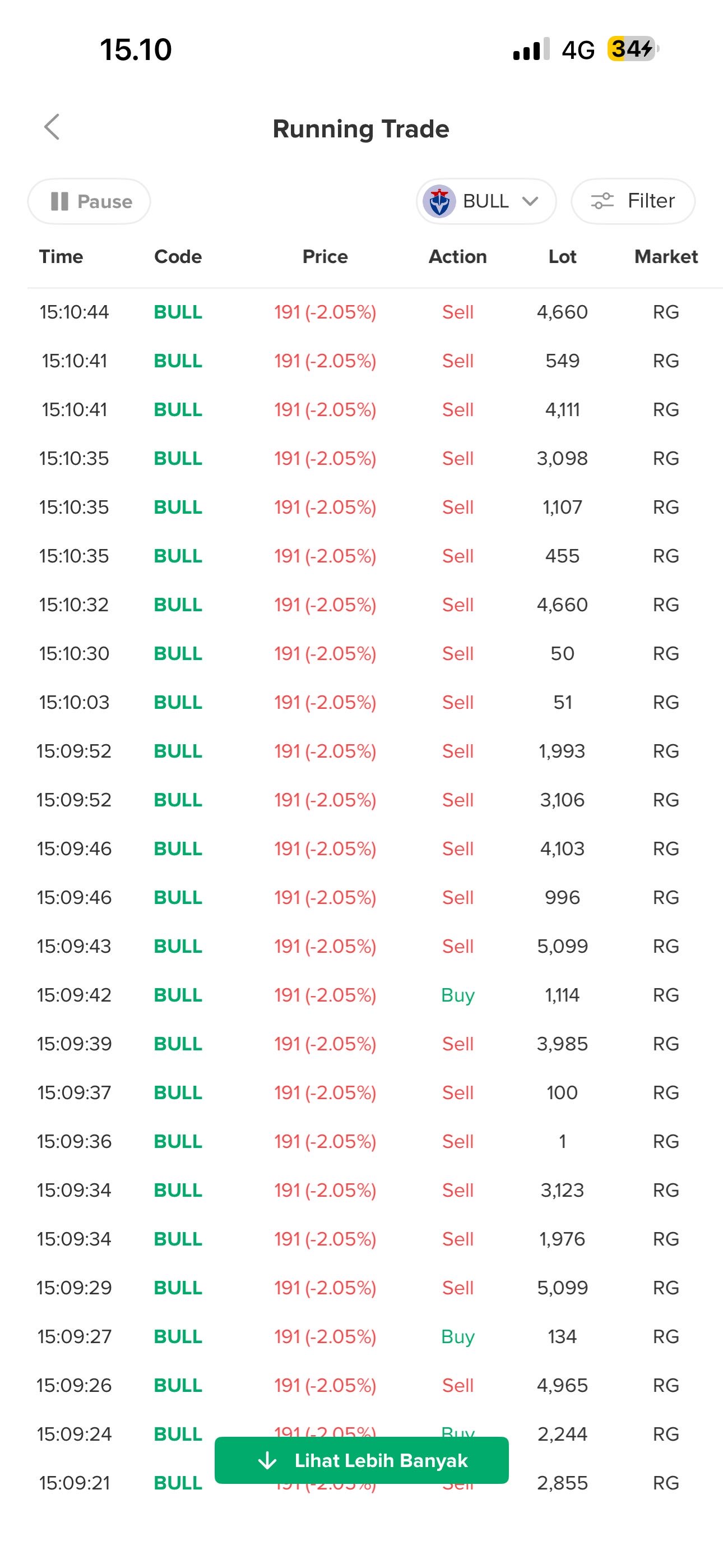Image resolution: width=723 pixels, height=1568 pixels.
Task: Click the pause bars icon
Action: [59, 201]
